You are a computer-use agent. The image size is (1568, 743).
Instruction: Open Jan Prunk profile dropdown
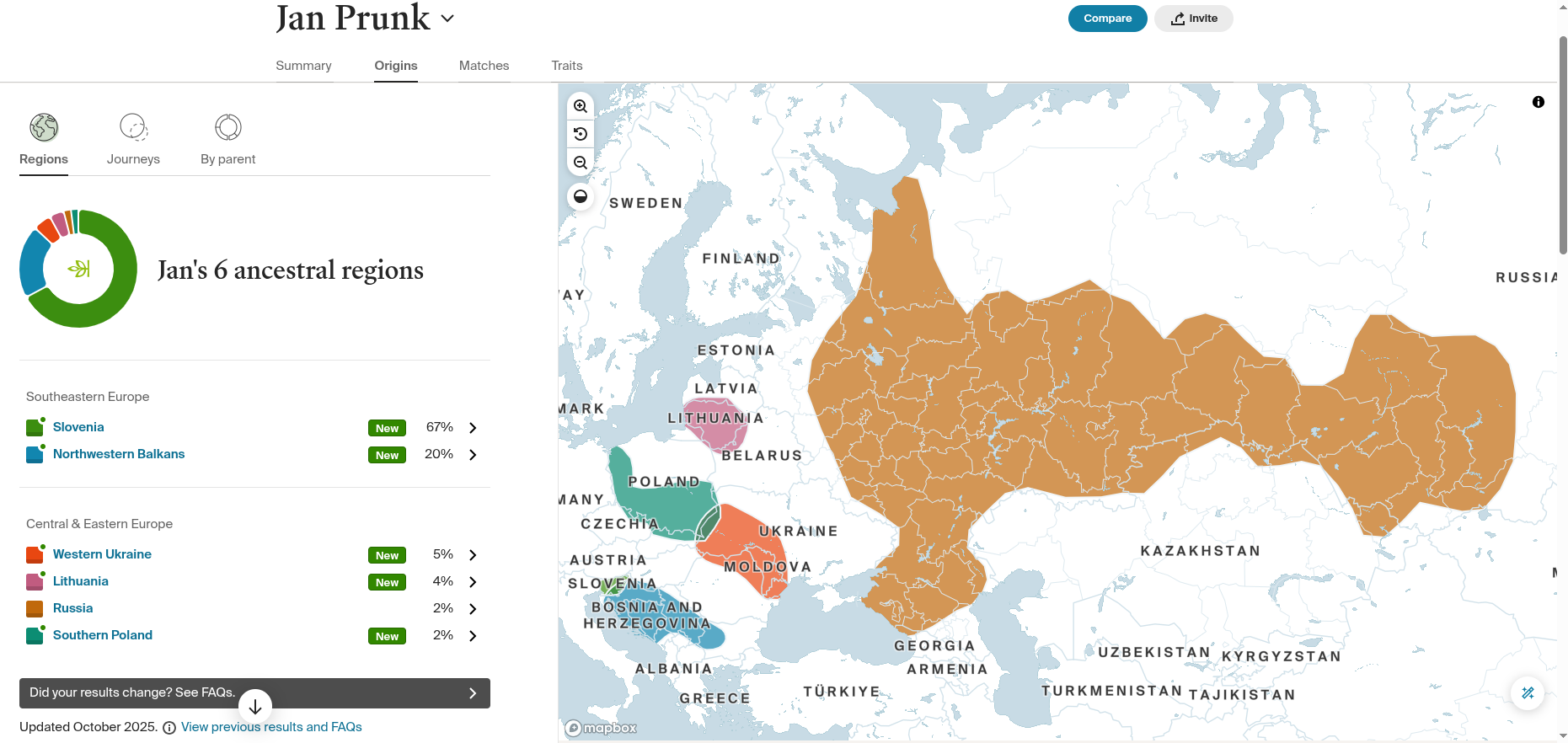(447, 19)
